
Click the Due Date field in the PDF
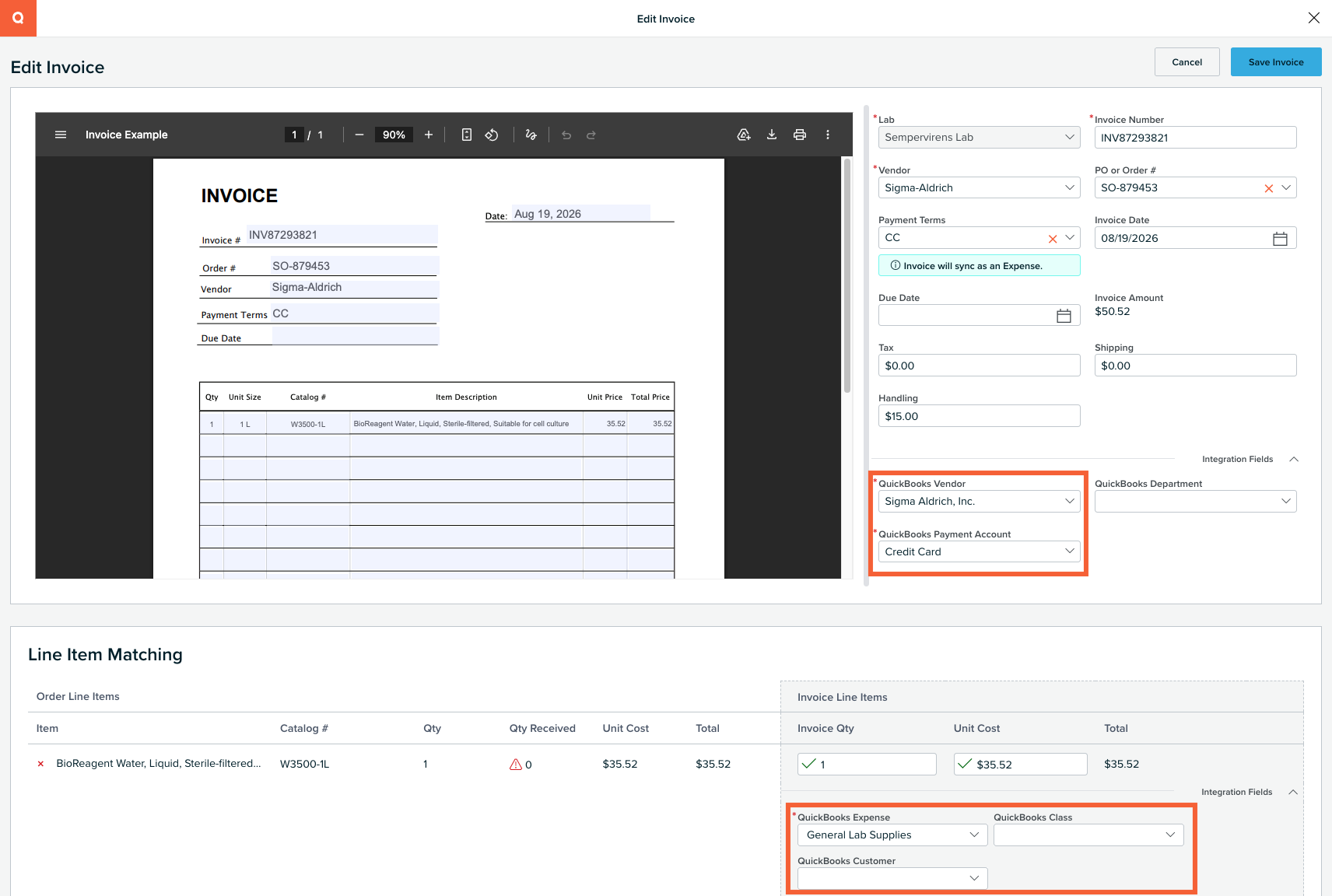point(355,336)
